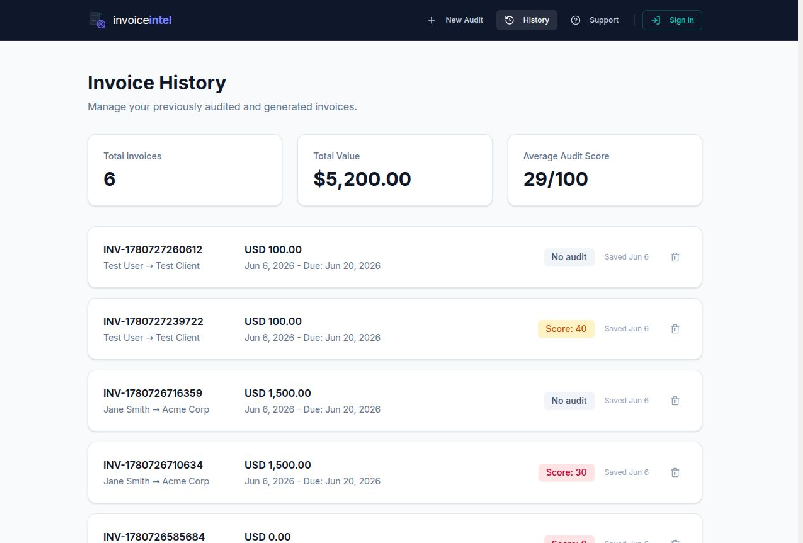This screenshot has width=803, height=543.
Task: Click due date line in INV-1780727260612 row
Action: point(312,266)
